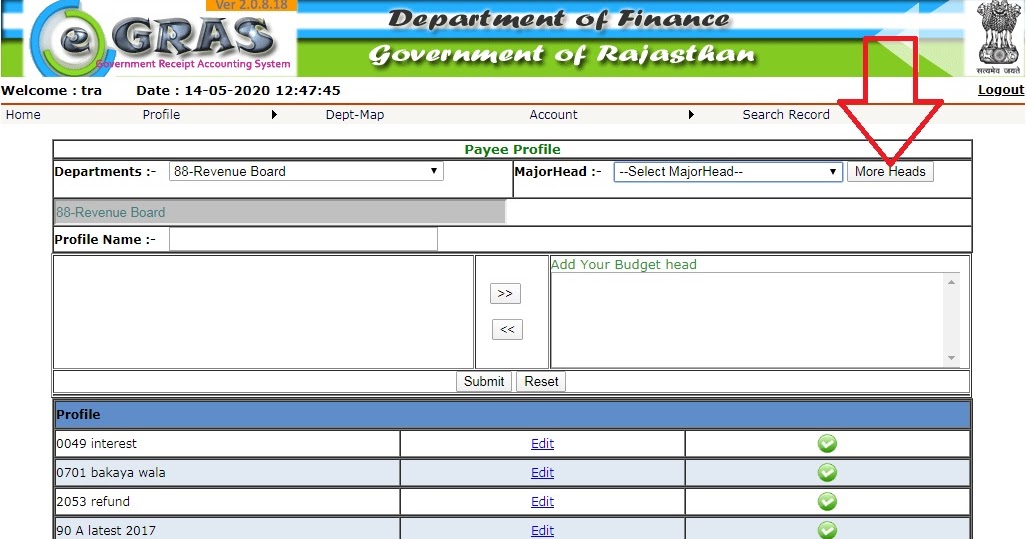Click the greyed 88-Revenue Board field
Image resolution: width=1027 pixels, height=539 pixels.
[280, 212]
